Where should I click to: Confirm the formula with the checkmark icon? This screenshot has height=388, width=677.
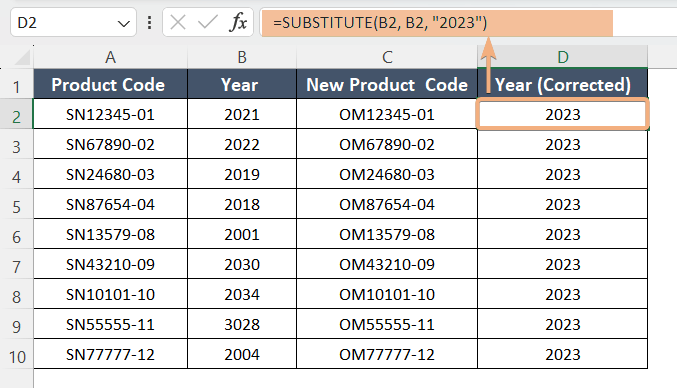pyautogui.click(x=208, y=22)
